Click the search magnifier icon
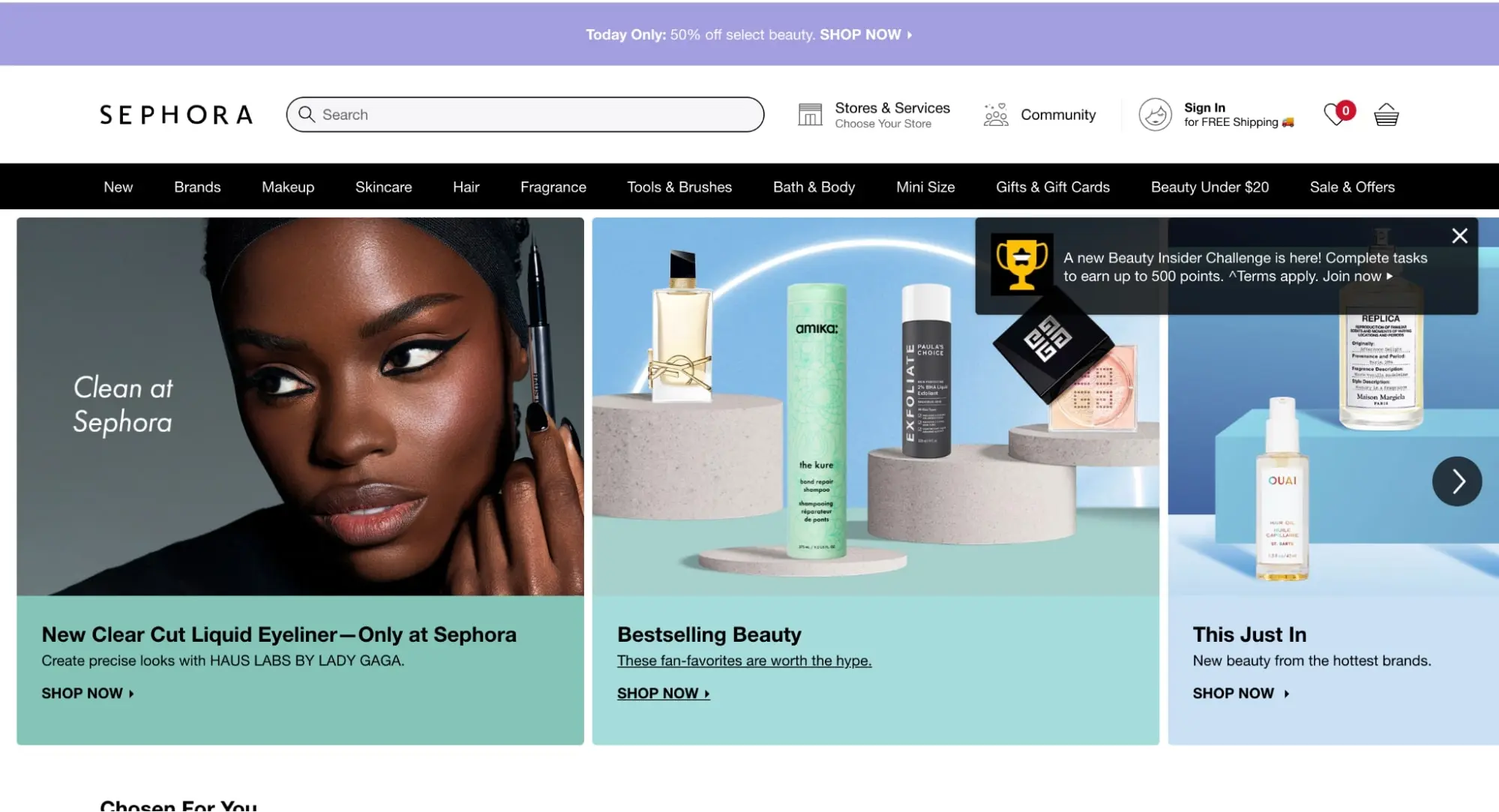Screen dimensions: 1499x812 tap(306, 114)
